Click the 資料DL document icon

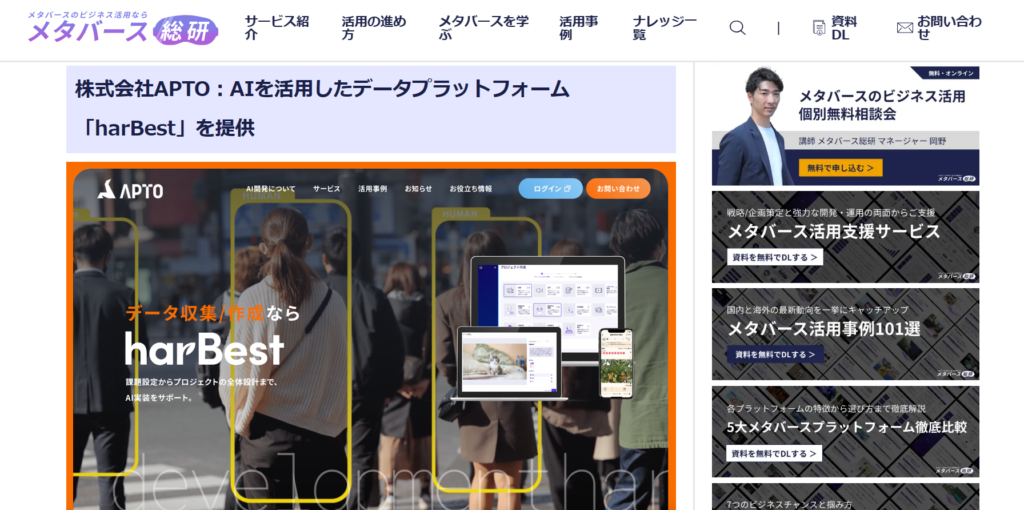click(x=818, y=27)
